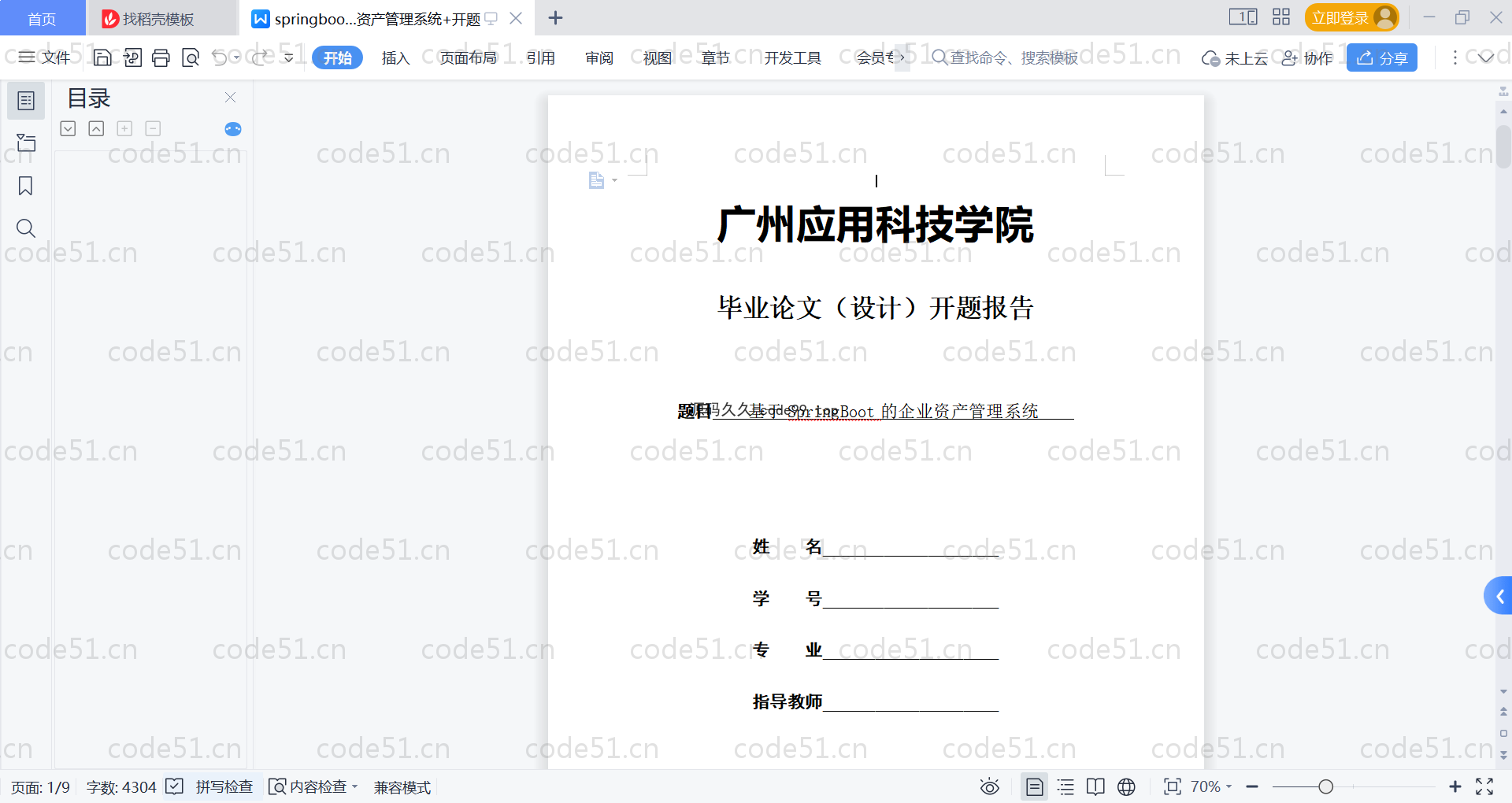The width and height of the screenshot is (1512, 803).
Task: Open the find sidebar search icon
Action: point(26,228)
